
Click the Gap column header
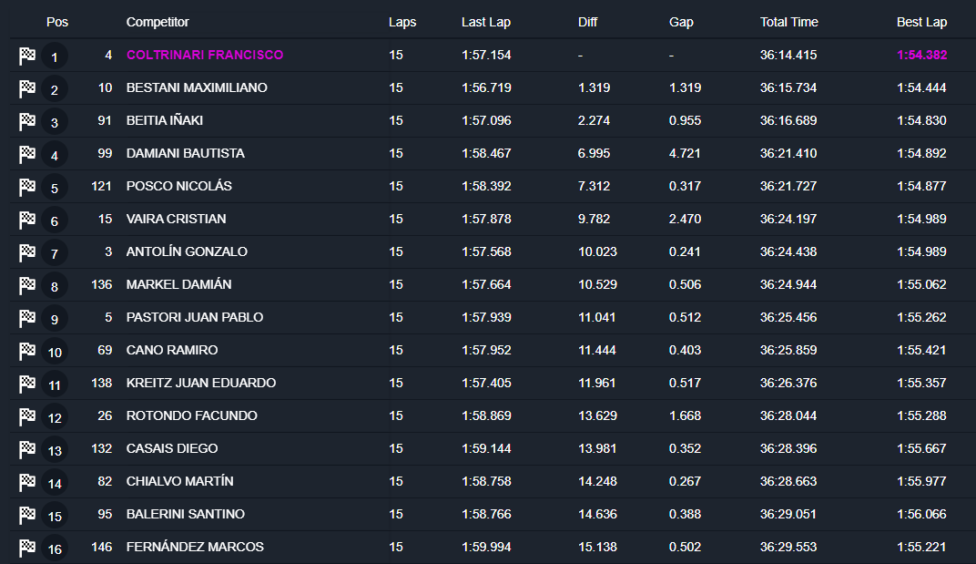(x=681, y=22)
